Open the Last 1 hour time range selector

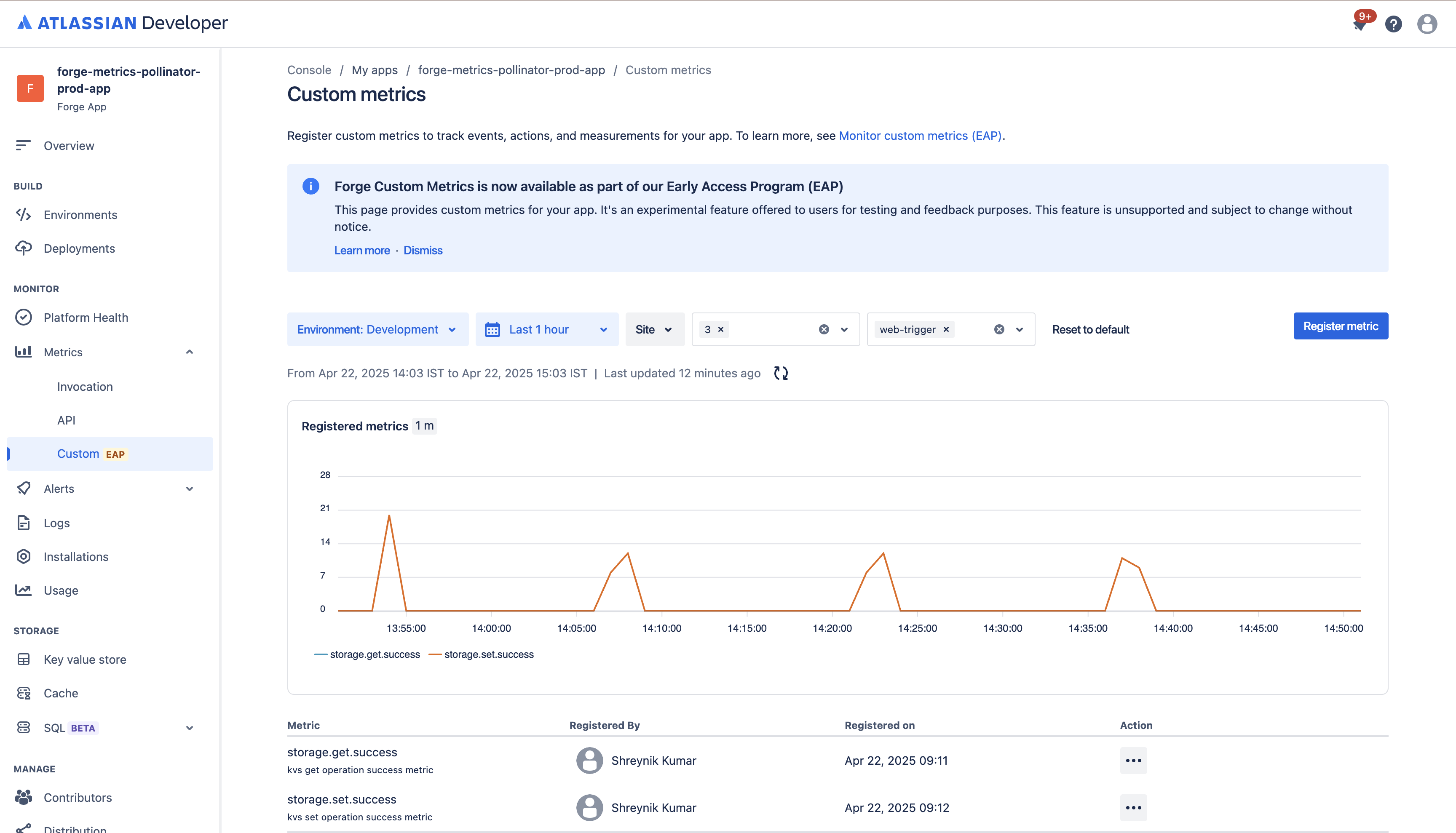546,329
